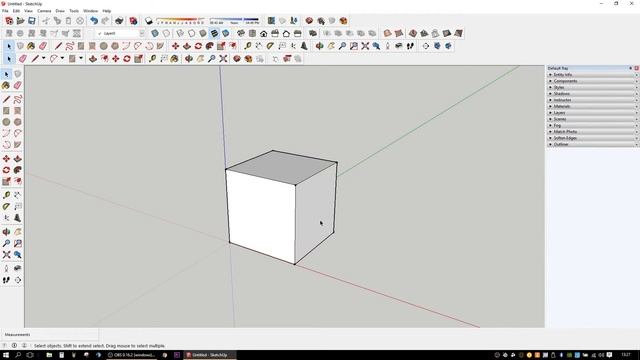Choose the Polygon tool in left tool palette

click(x=18, y=122)
